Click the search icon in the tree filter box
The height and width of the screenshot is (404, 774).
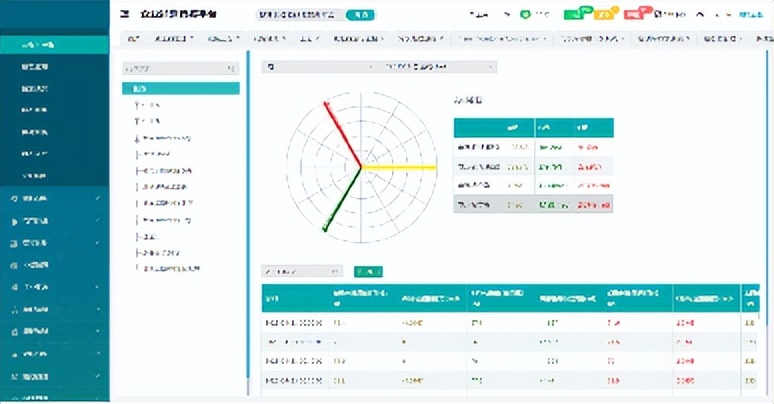(231, 69)
